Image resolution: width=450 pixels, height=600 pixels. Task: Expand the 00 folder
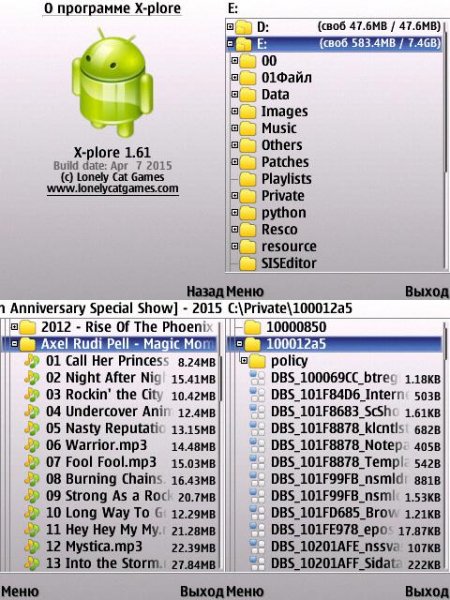click(x=235, y=60)
